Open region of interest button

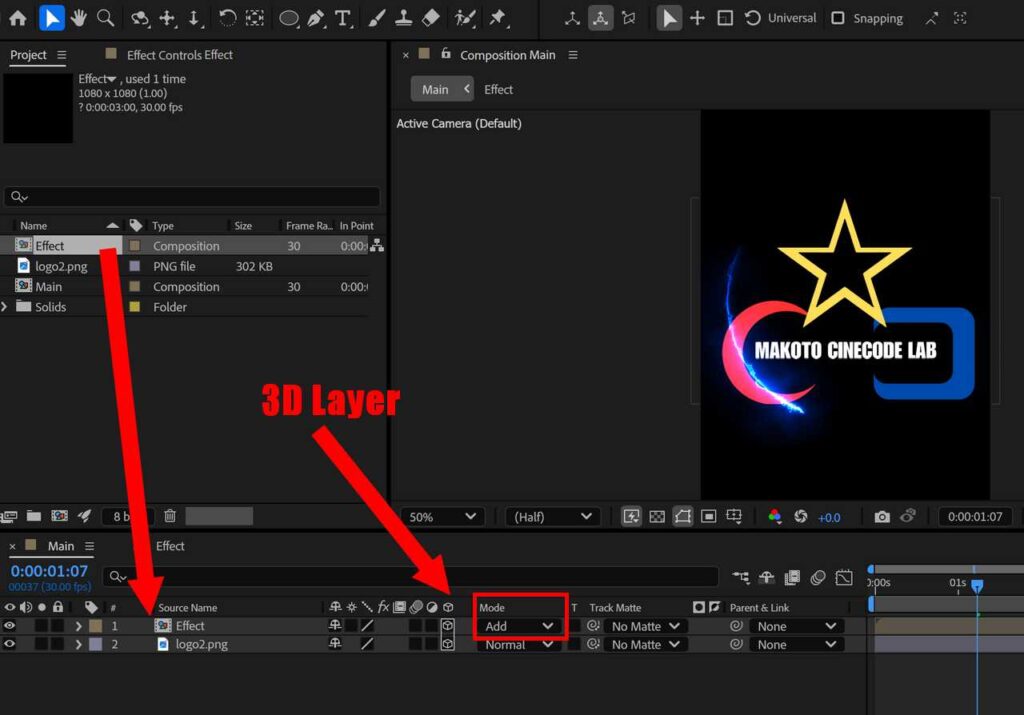point(709,516)
